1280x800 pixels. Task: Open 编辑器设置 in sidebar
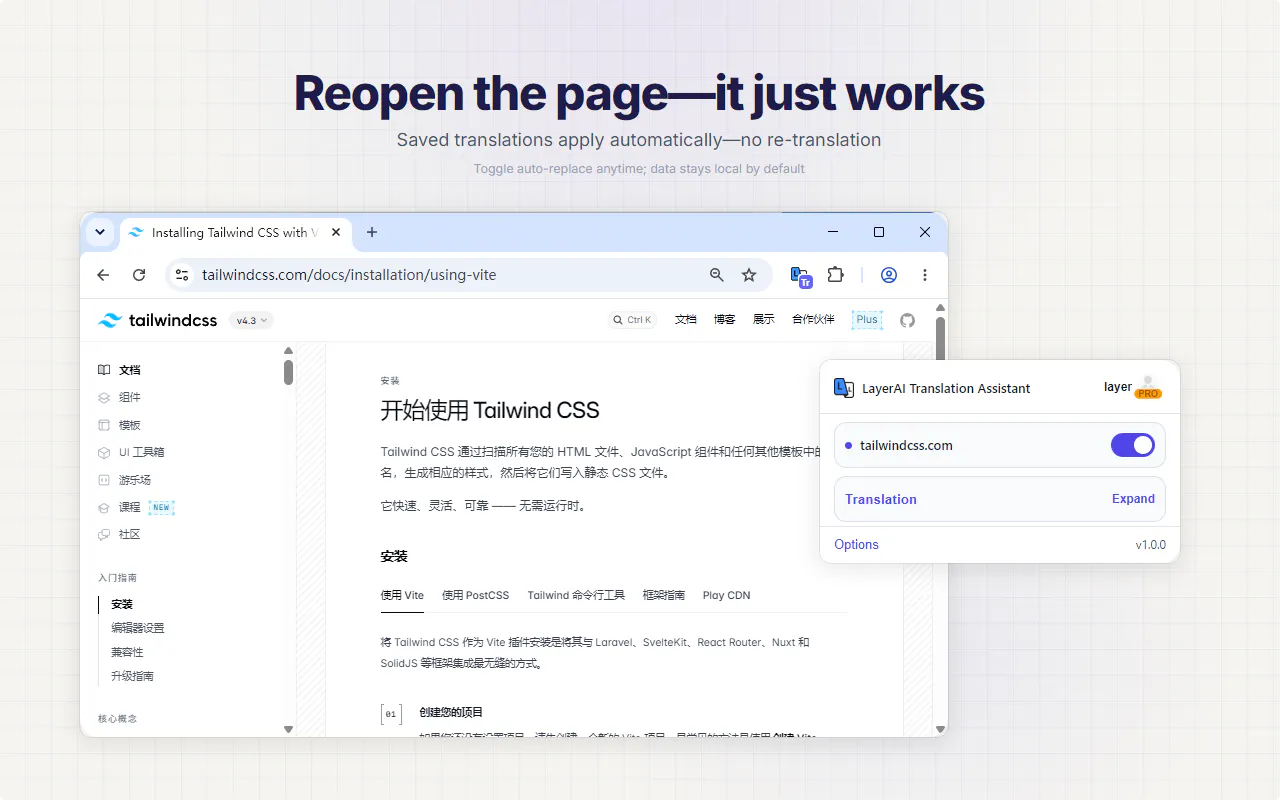(x=138, y=628)
